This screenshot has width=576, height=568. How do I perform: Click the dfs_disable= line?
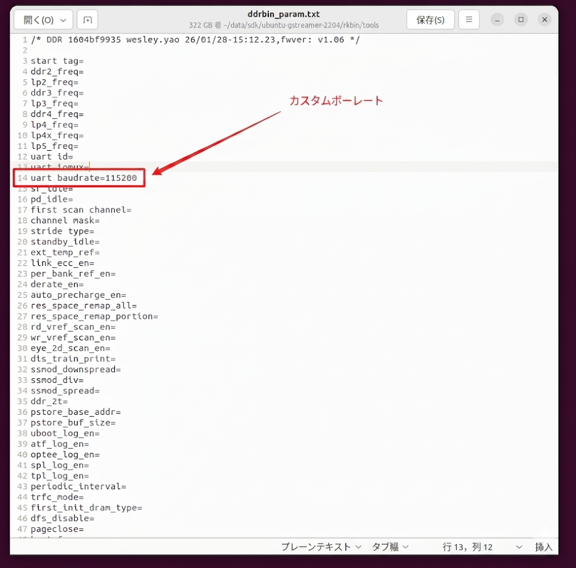pos(62,519)
